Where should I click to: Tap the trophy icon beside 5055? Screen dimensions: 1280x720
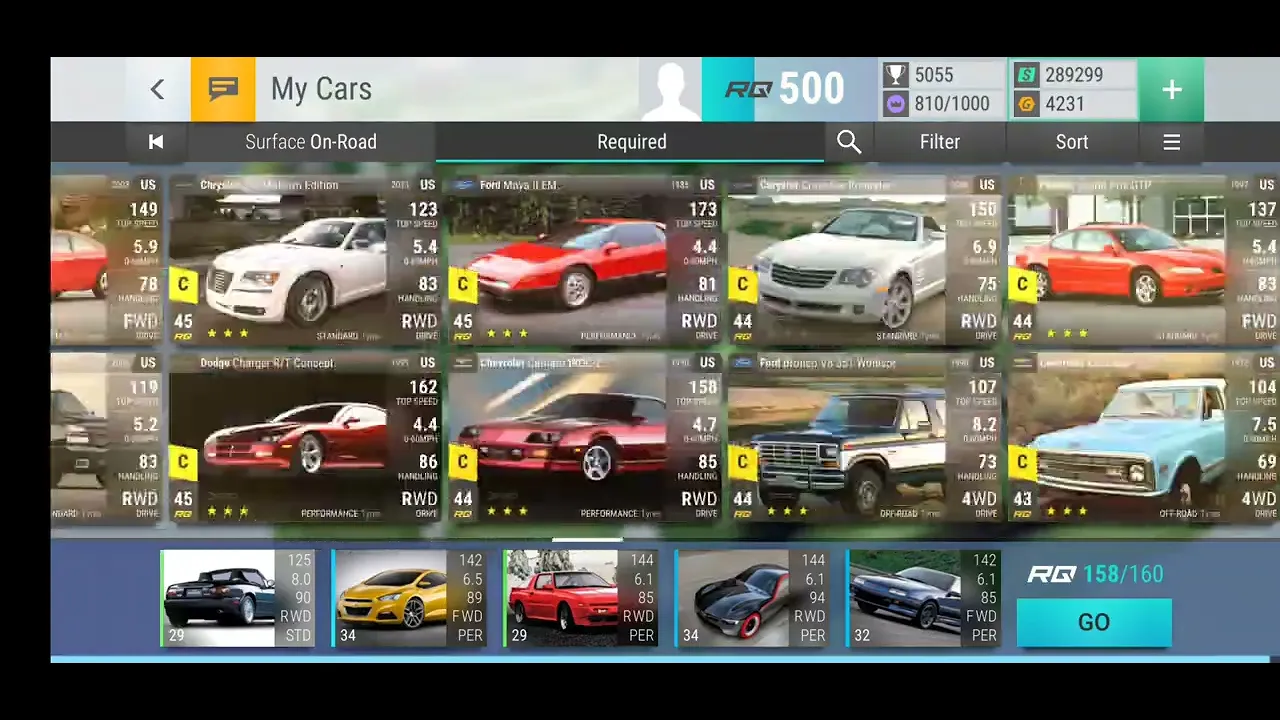click(895, 75)
